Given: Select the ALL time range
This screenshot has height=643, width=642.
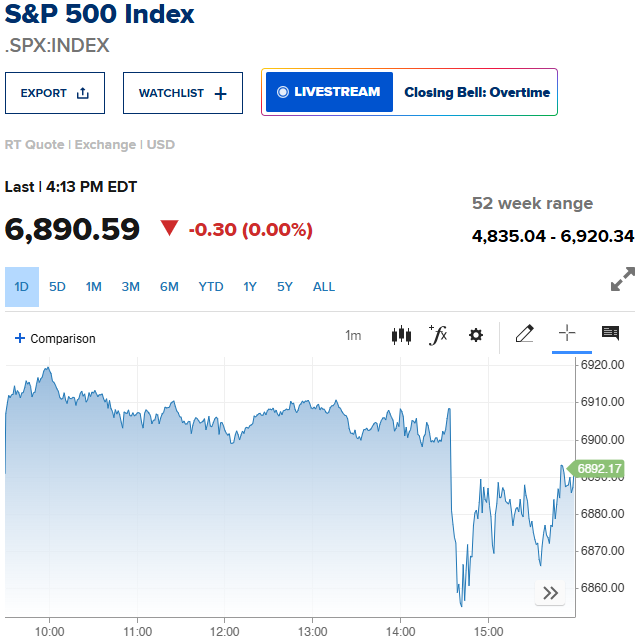Looking at the screenshot, I should (x=324, y=287).
